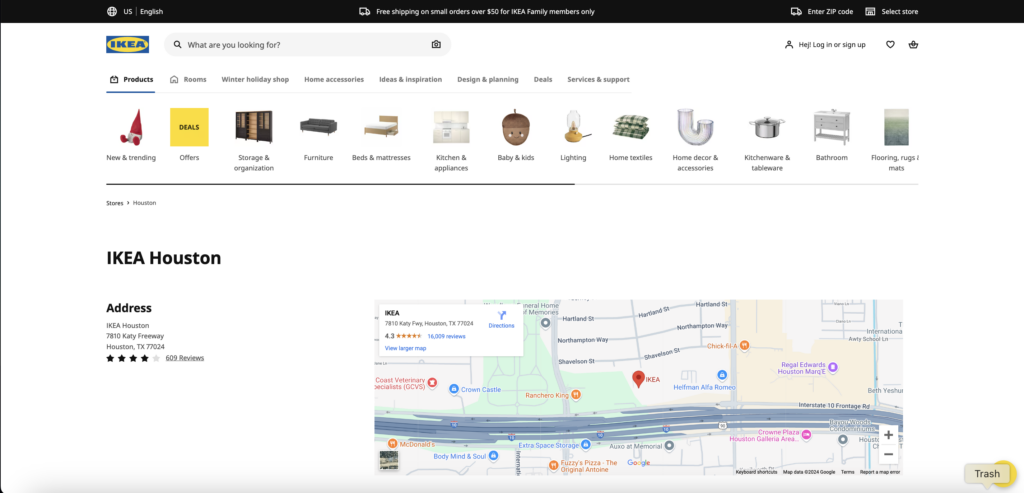Image resolution: width=1024 pixels, height=493 pixels.
Task: Open the Deals menu item
Action: (543, 80)
